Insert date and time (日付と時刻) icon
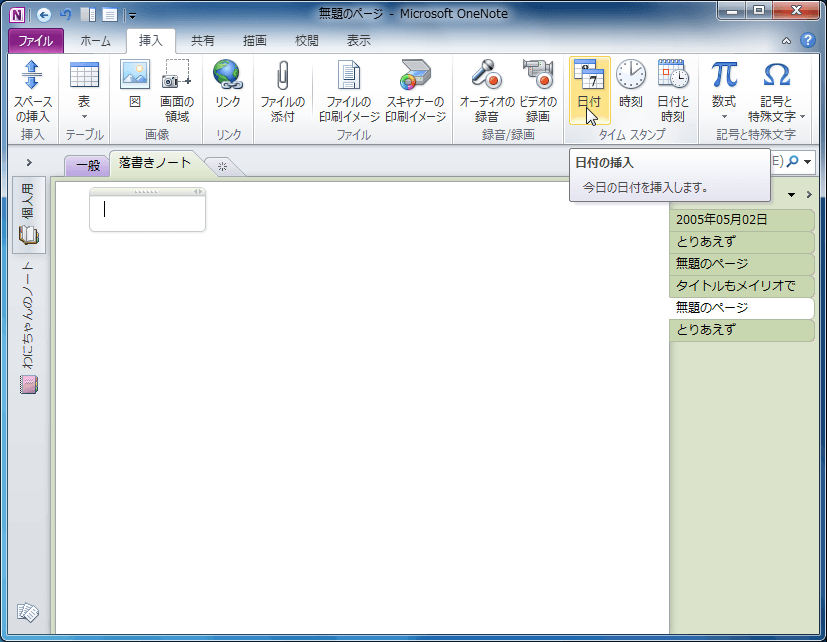The image size is (827, 642). click(673, 92)
